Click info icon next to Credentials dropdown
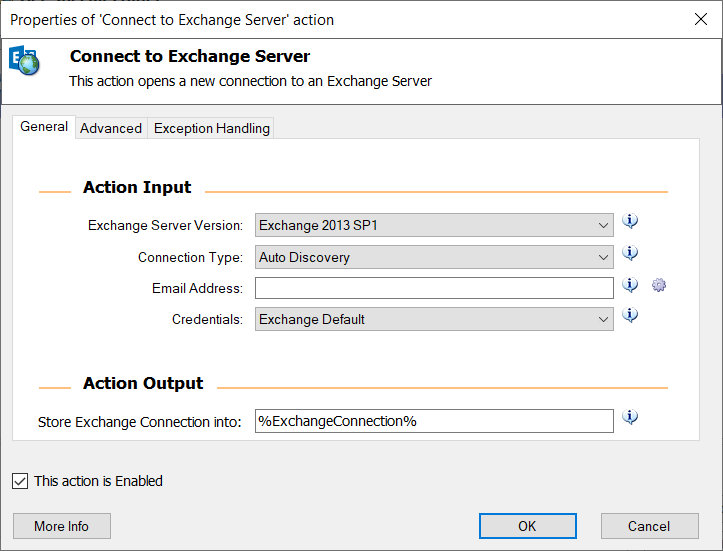 tap(630, 315)
